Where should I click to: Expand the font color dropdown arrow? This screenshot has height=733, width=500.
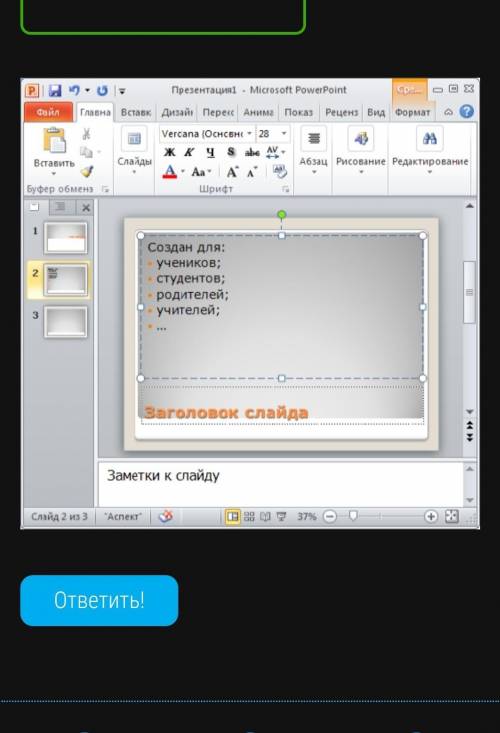(x=183, y=172)
